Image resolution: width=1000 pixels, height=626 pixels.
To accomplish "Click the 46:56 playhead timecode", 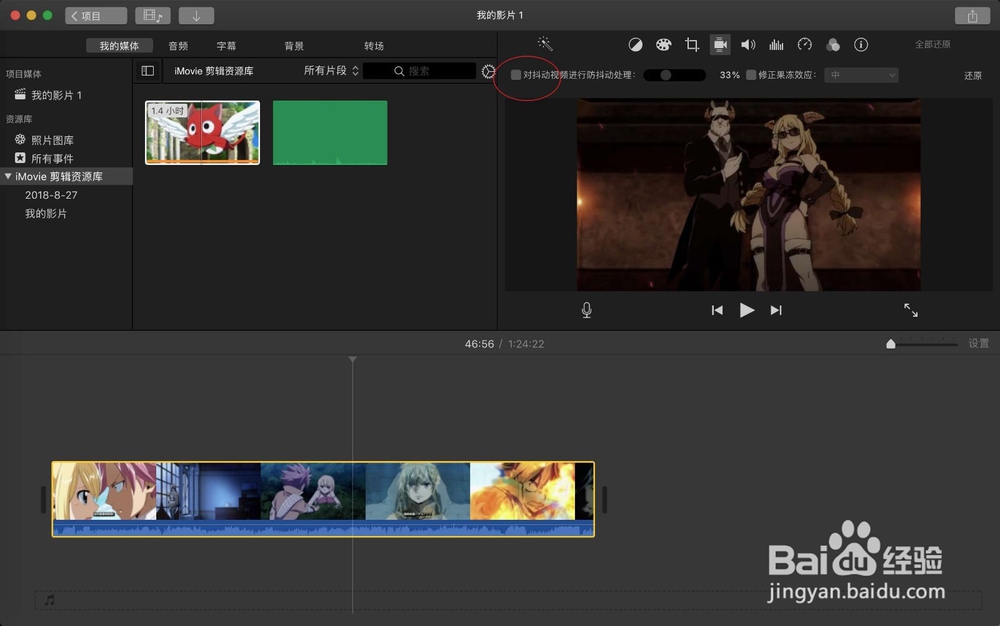I will click(x=479, y=344).
